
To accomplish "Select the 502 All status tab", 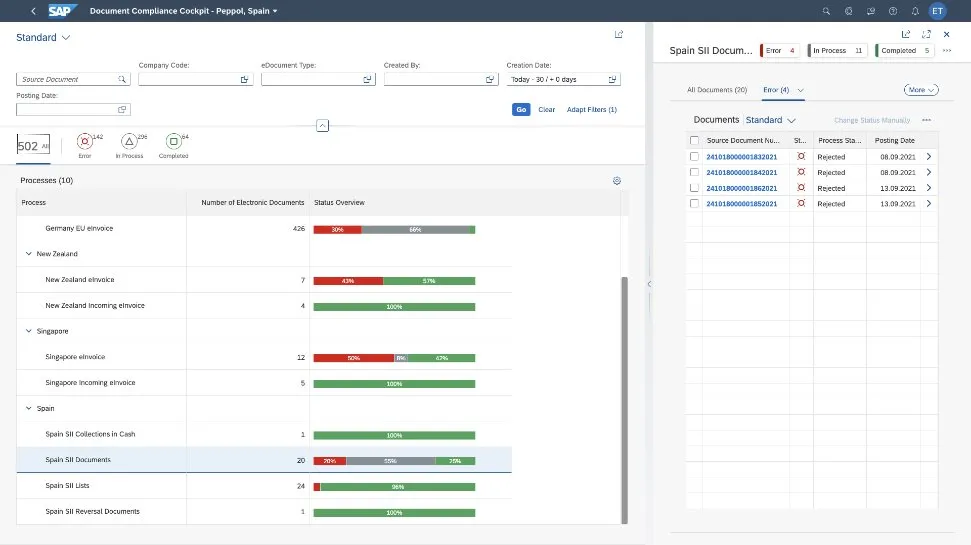I will (x=33, y=146).
